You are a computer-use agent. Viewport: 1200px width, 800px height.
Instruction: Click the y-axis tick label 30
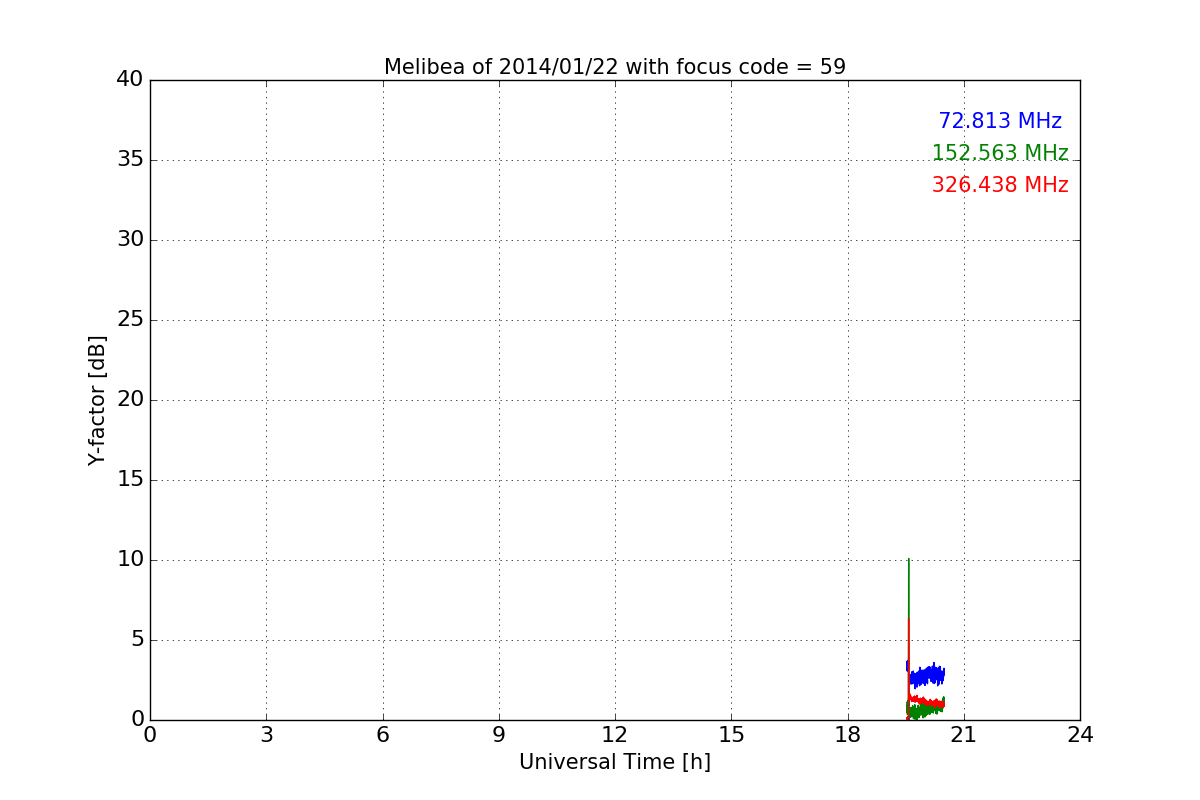click(x=129, y=240)
